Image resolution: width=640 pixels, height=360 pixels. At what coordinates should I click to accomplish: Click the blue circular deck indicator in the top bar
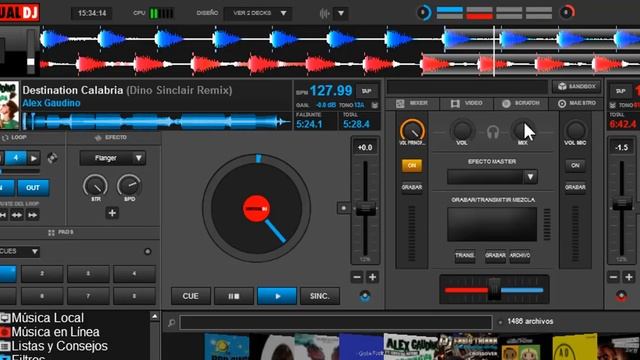(x=424, y=13)
